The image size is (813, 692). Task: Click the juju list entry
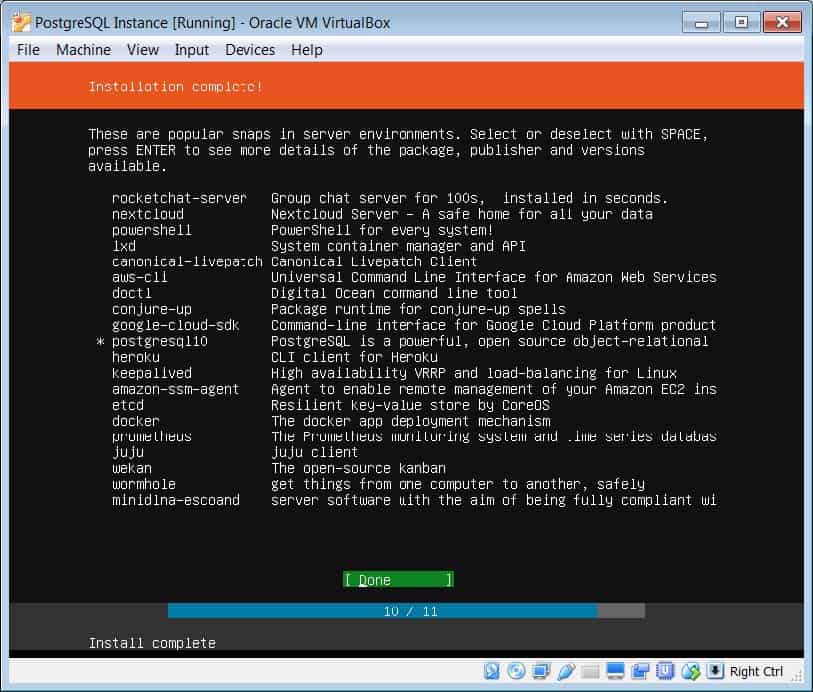[128, 453]
